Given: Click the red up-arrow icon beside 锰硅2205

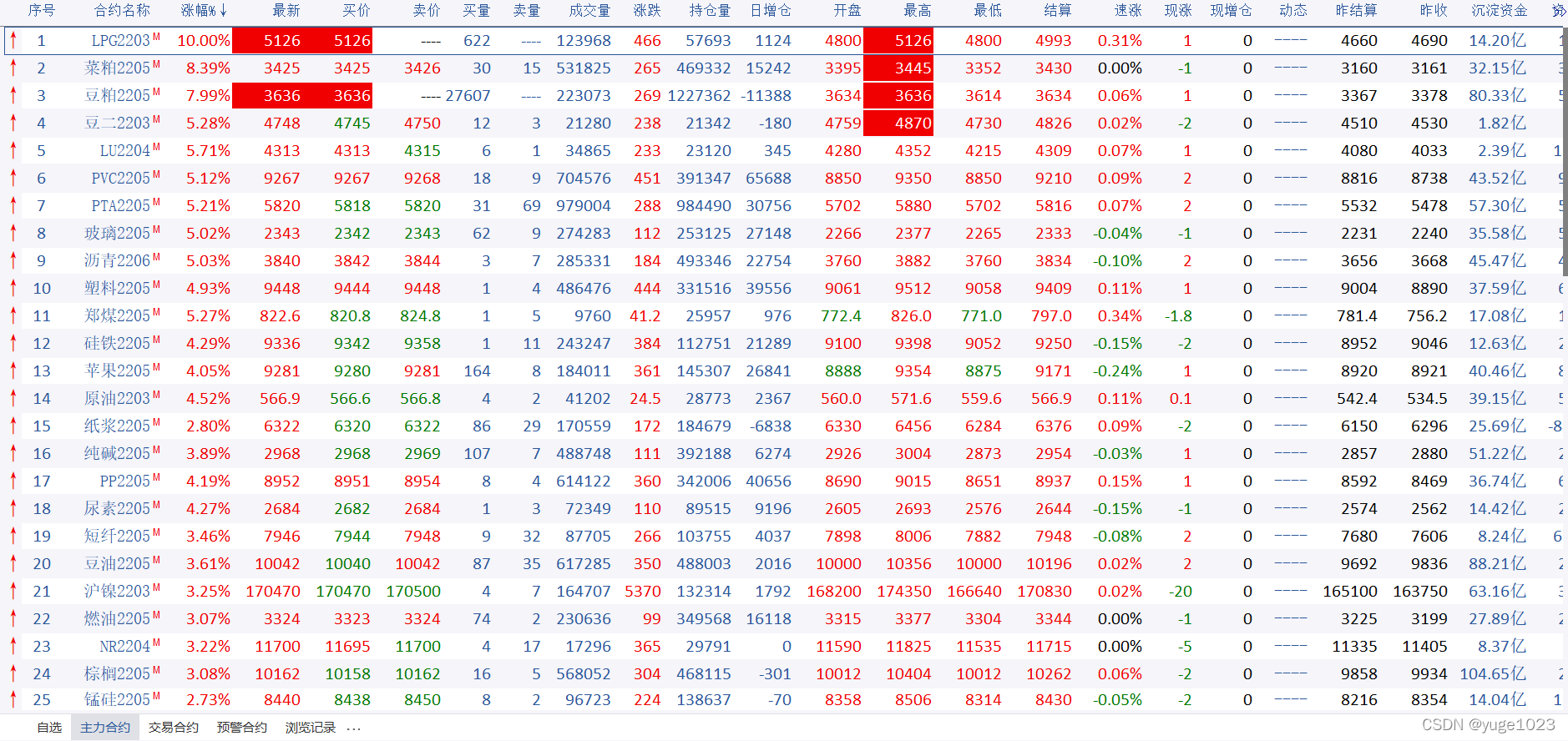Looking at the screenshot, I should coord(13,699).
